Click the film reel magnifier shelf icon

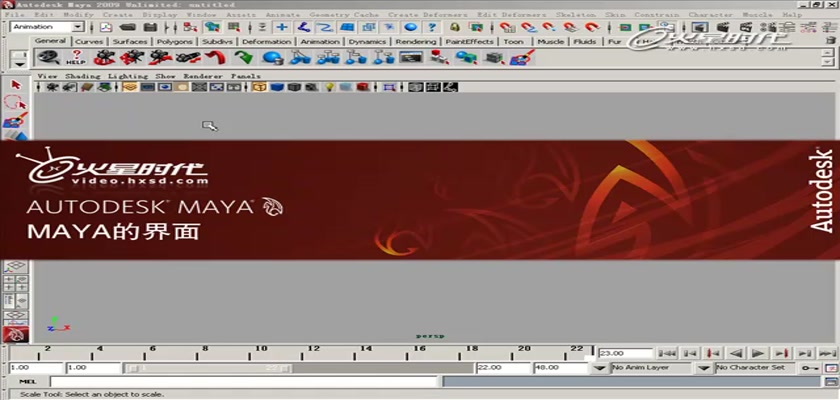click(49, 57)
